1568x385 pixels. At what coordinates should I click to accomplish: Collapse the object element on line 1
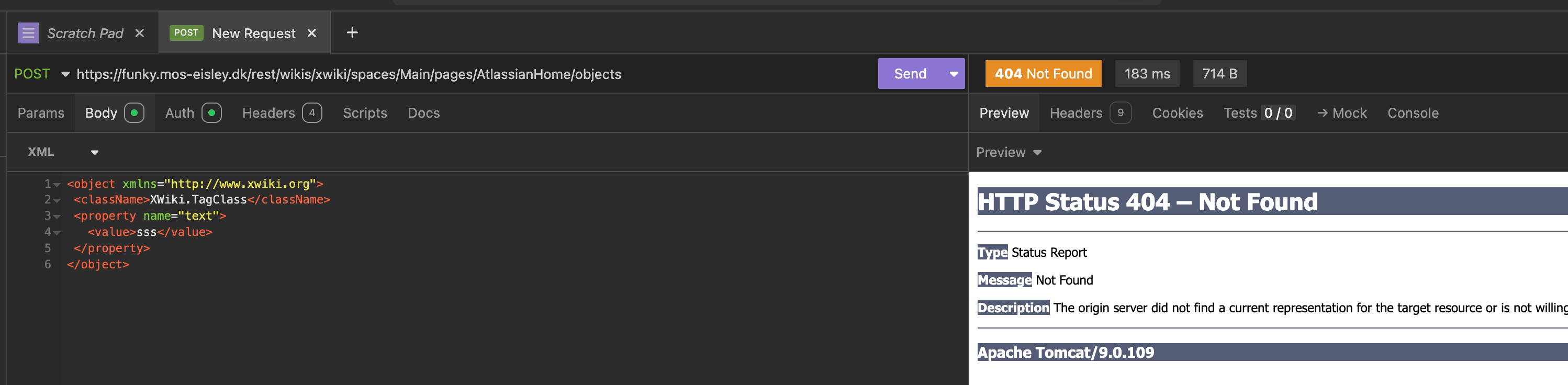click(x=57, y=184)
